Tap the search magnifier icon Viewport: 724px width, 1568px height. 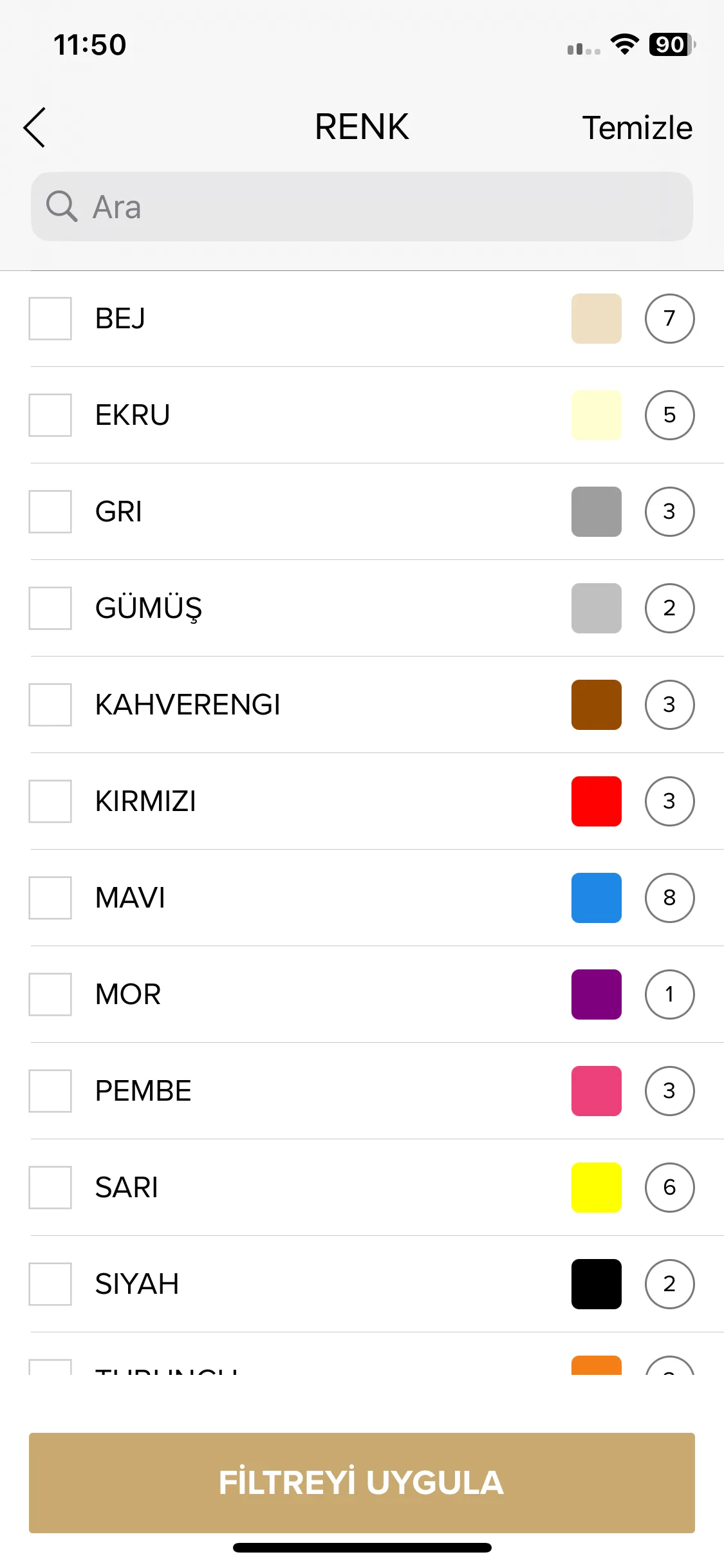tap(62, 207)
